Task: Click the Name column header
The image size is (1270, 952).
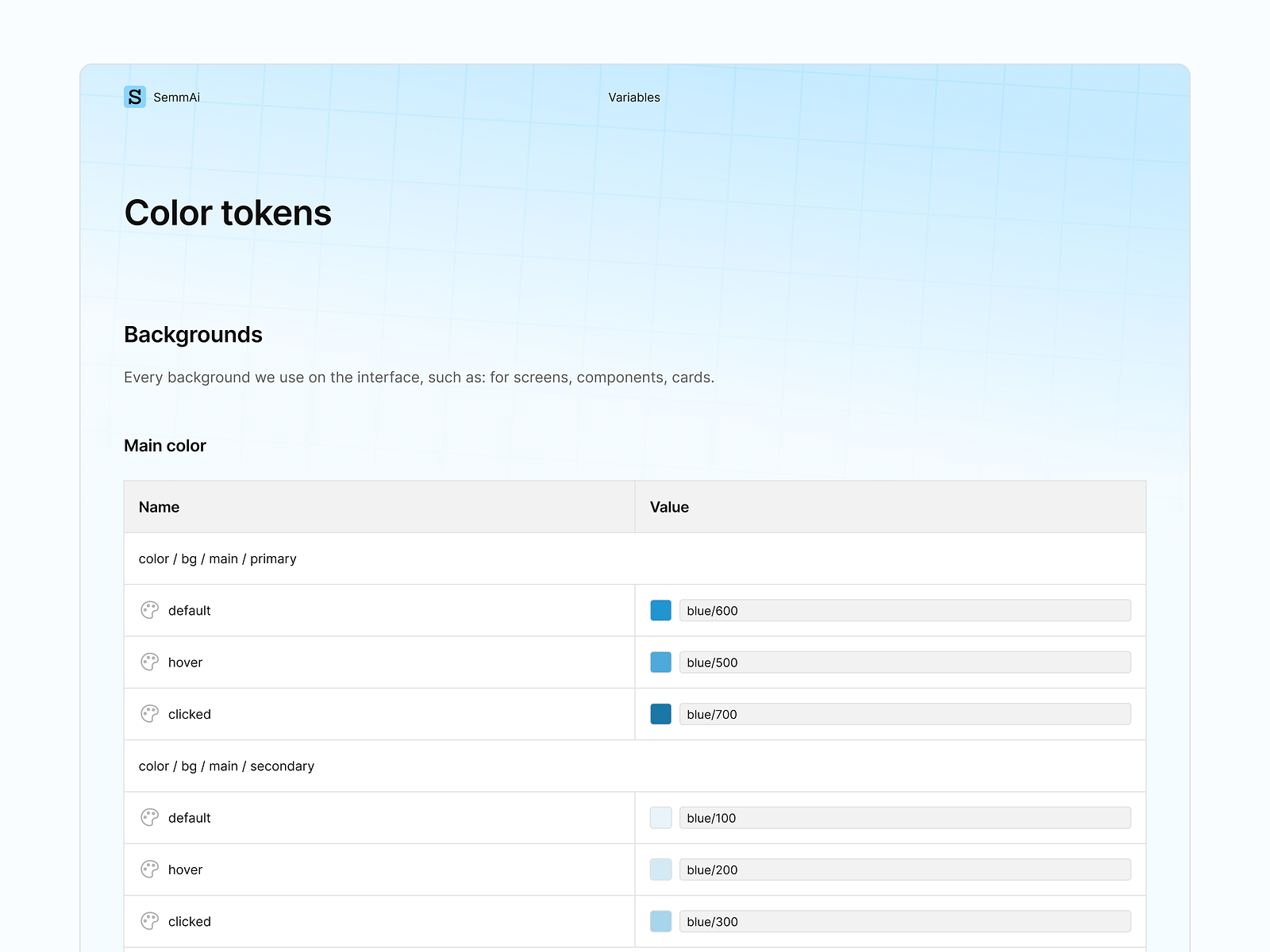Action: coord(159,507)
